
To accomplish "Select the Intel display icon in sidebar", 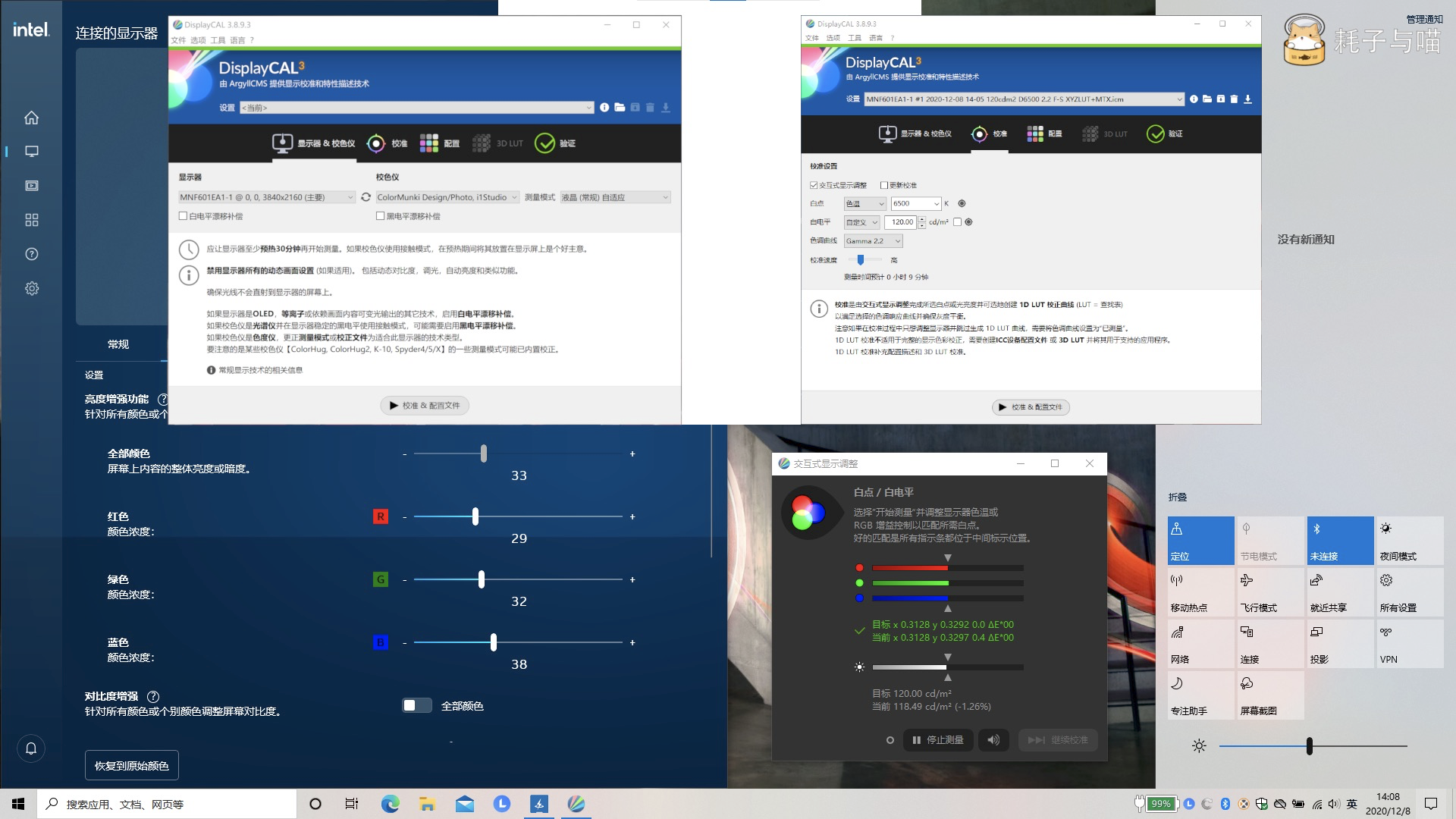I will coord(31,152).
